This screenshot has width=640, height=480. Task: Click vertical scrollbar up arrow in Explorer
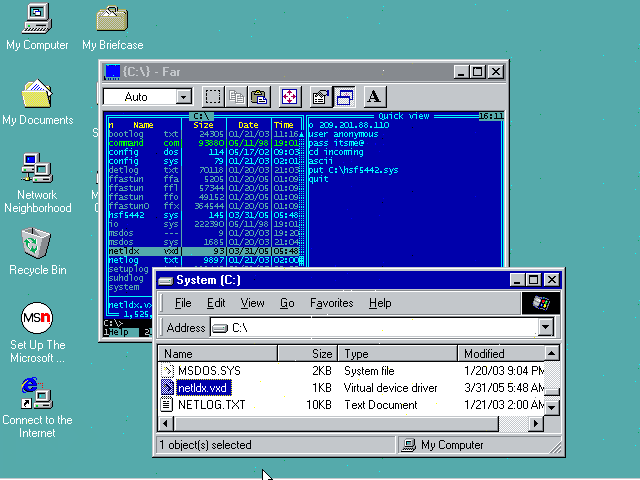pyautogui.click(x=552, y=353)
